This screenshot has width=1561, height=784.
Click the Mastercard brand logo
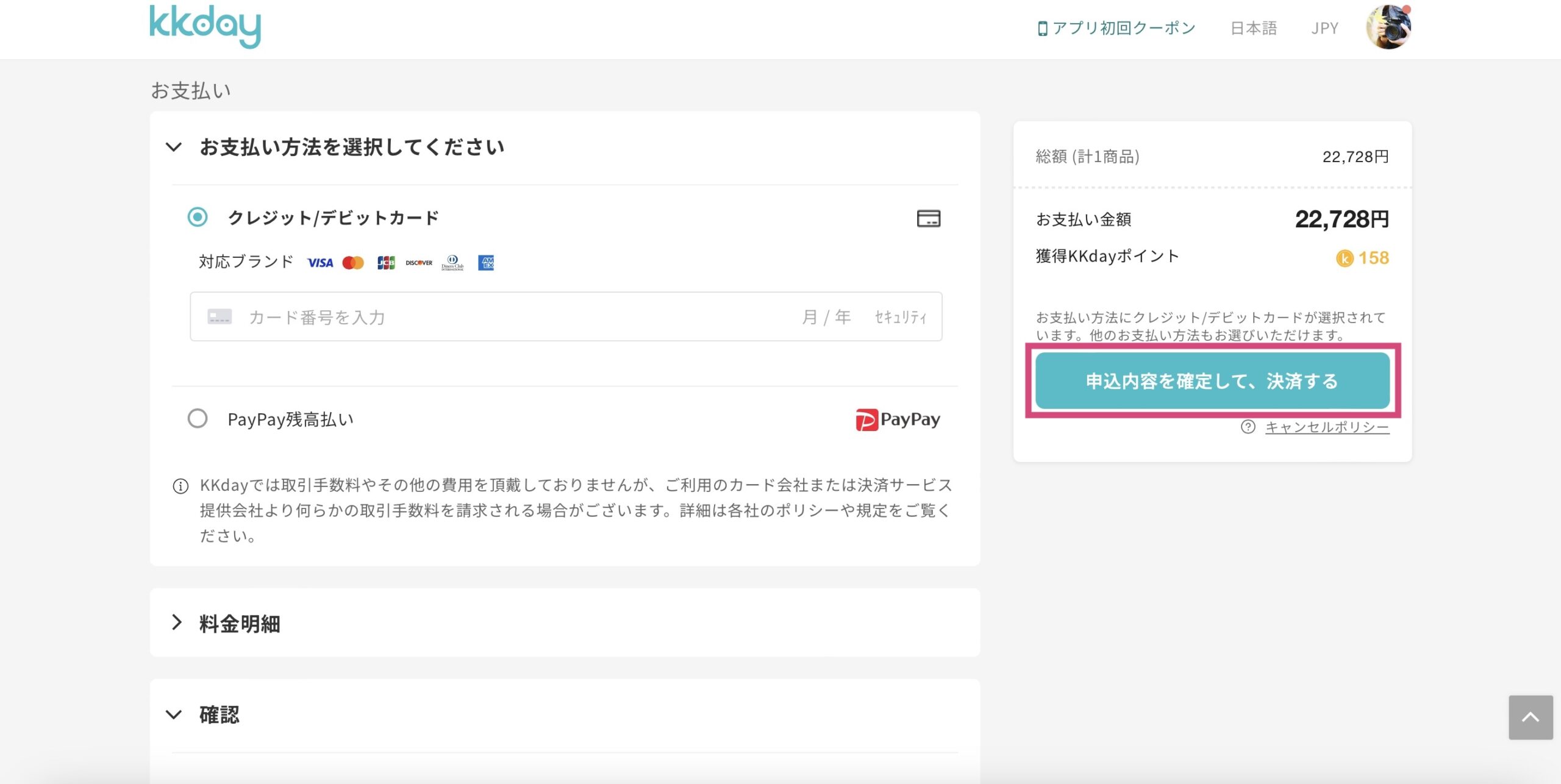[x=353, y=263]
